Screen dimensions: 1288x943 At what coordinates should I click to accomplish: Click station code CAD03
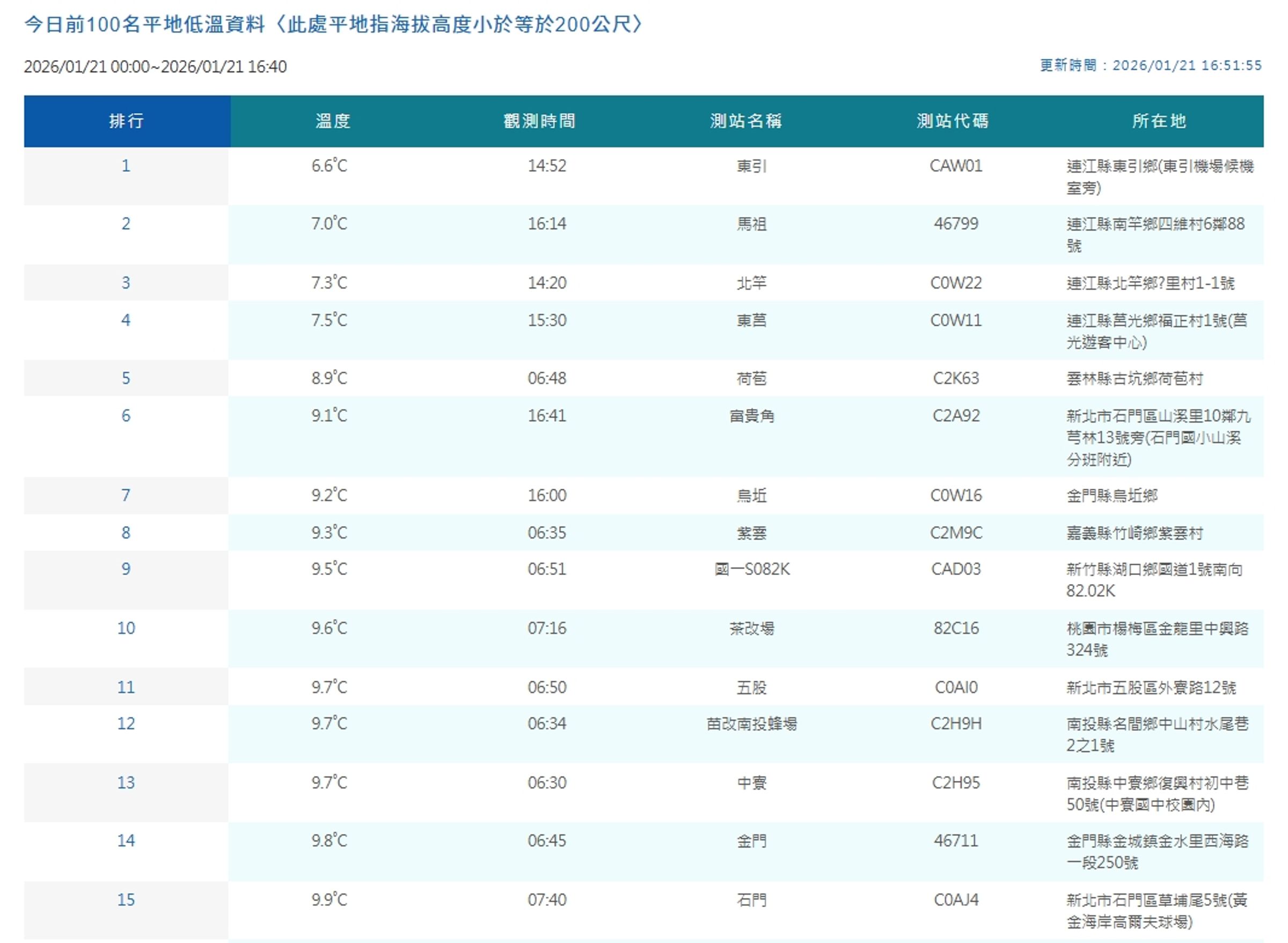coord(956,569)
